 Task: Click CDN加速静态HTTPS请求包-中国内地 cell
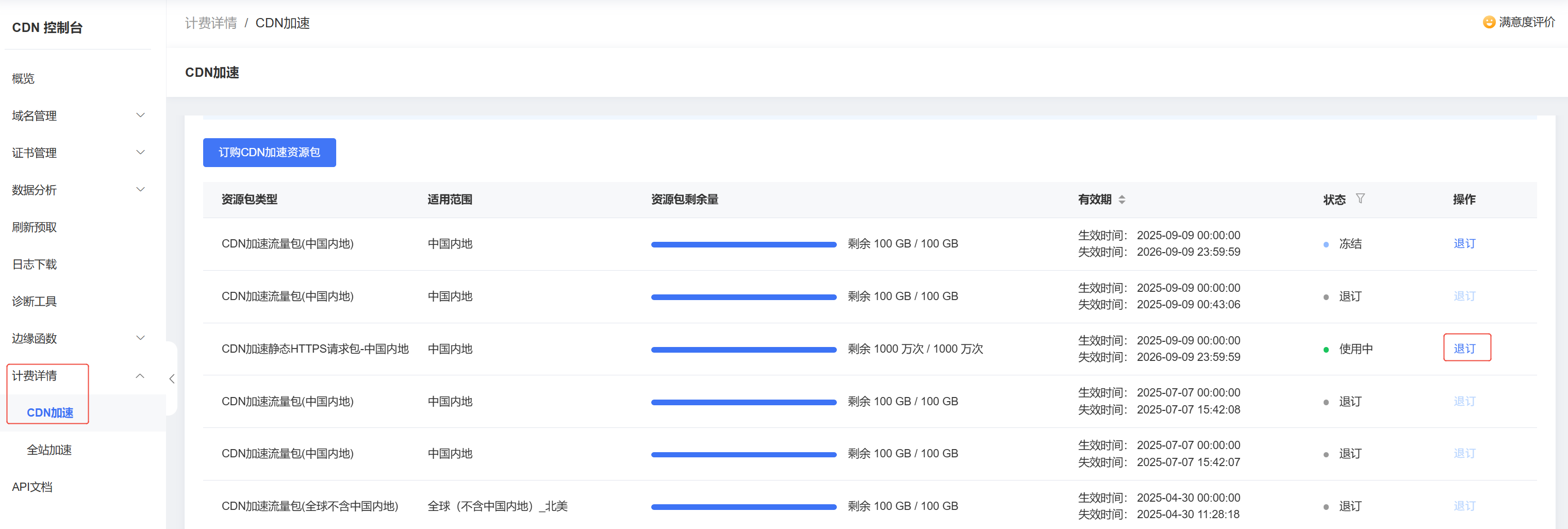click(x=315, y=349)
